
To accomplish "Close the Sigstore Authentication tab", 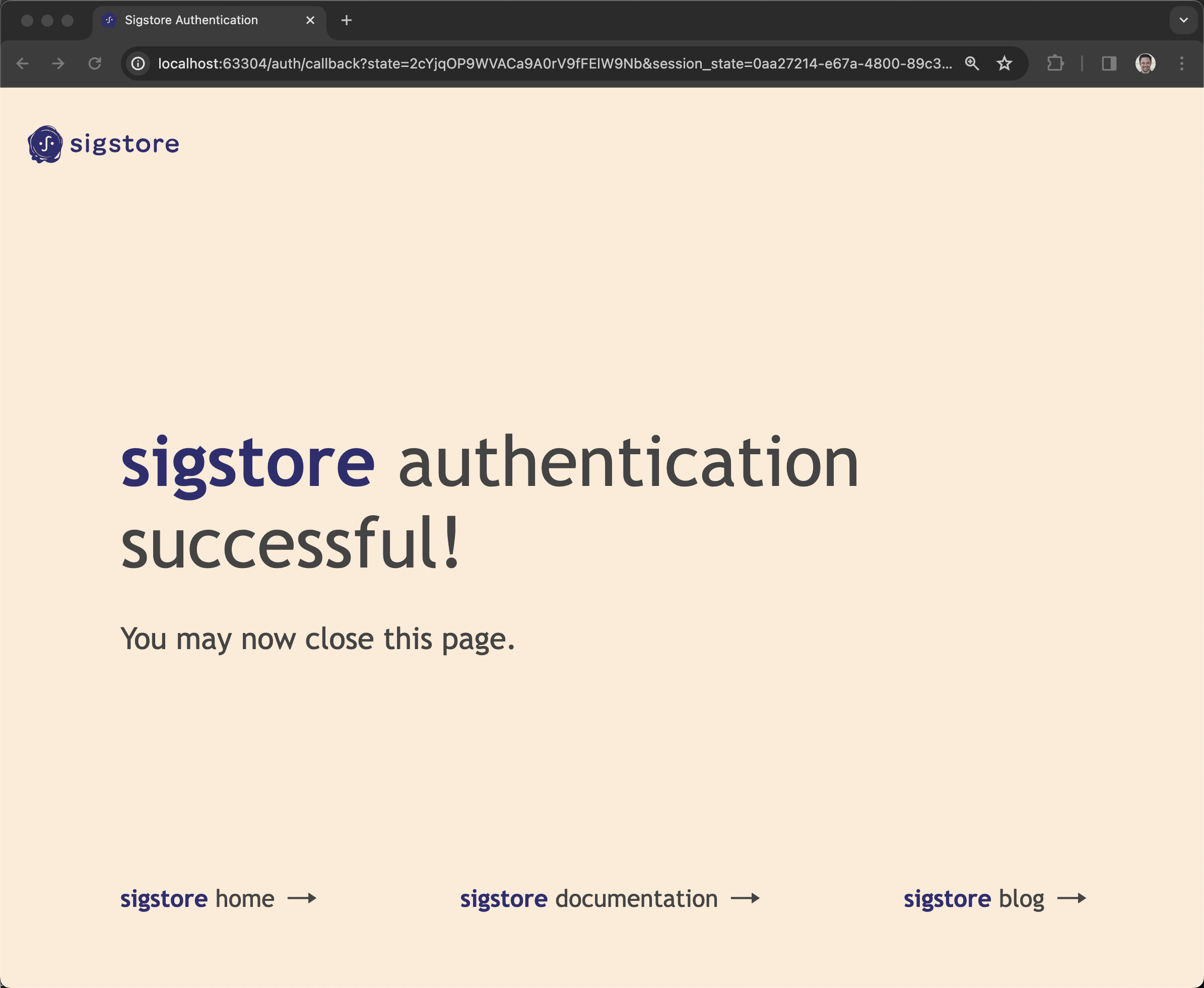I will point(310,21).
